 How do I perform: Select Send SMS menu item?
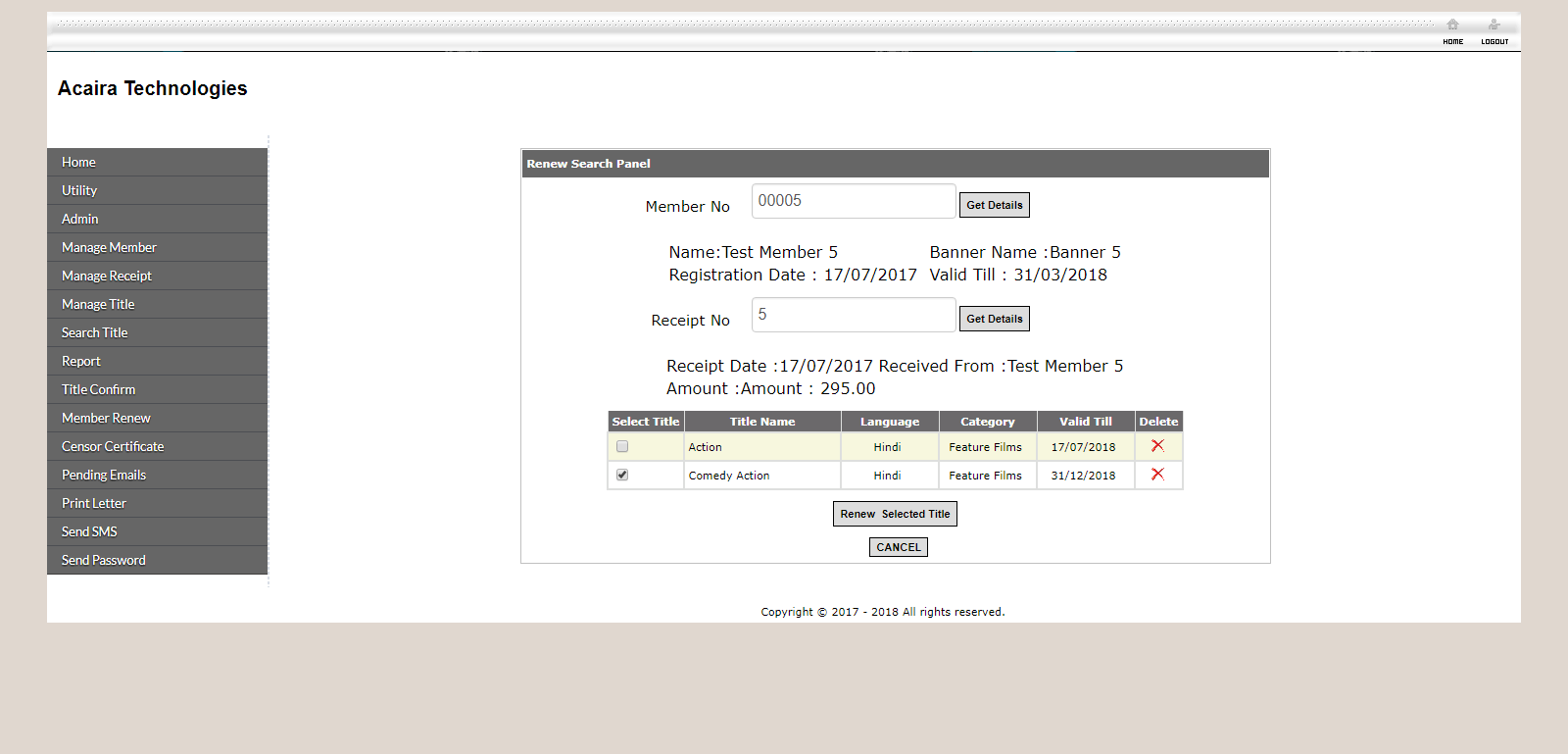[x=89, y=531]
